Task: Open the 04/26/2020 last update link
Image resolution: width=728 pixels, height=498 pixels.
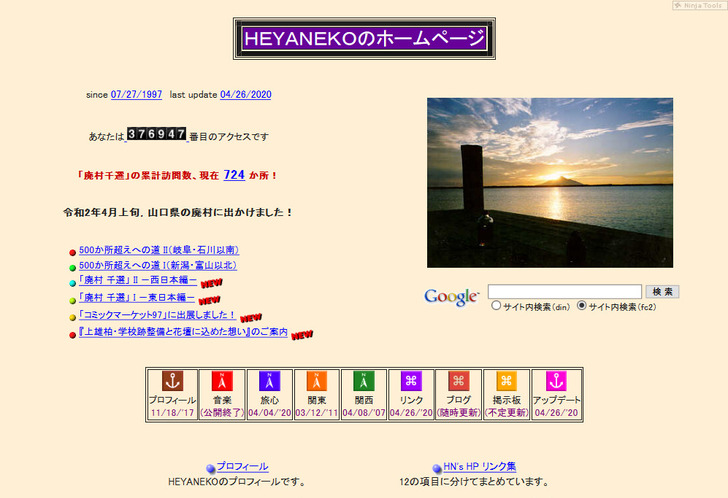Action: 246,95
